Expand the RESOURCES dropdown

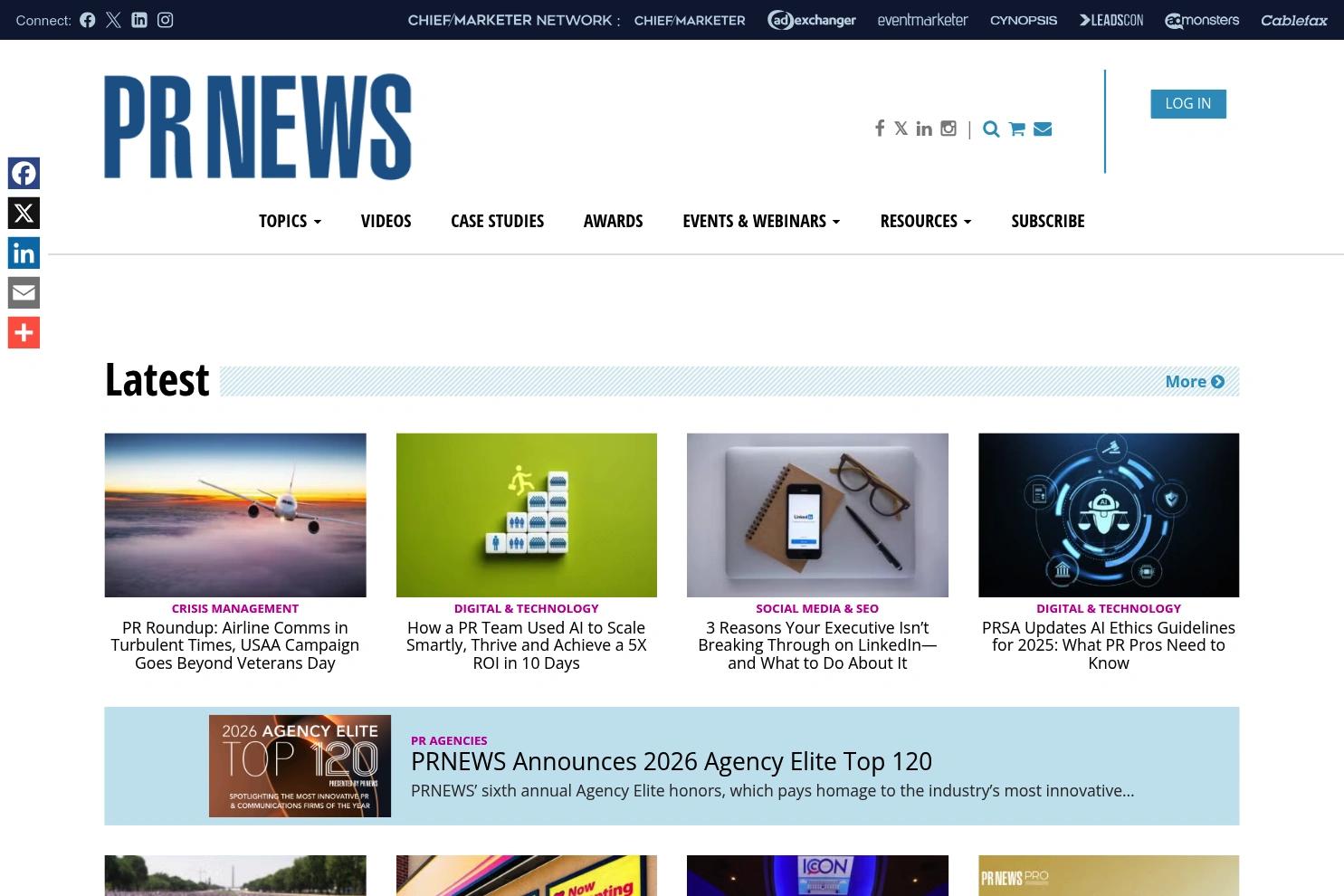pyautogui.click(x=925, y=220)
